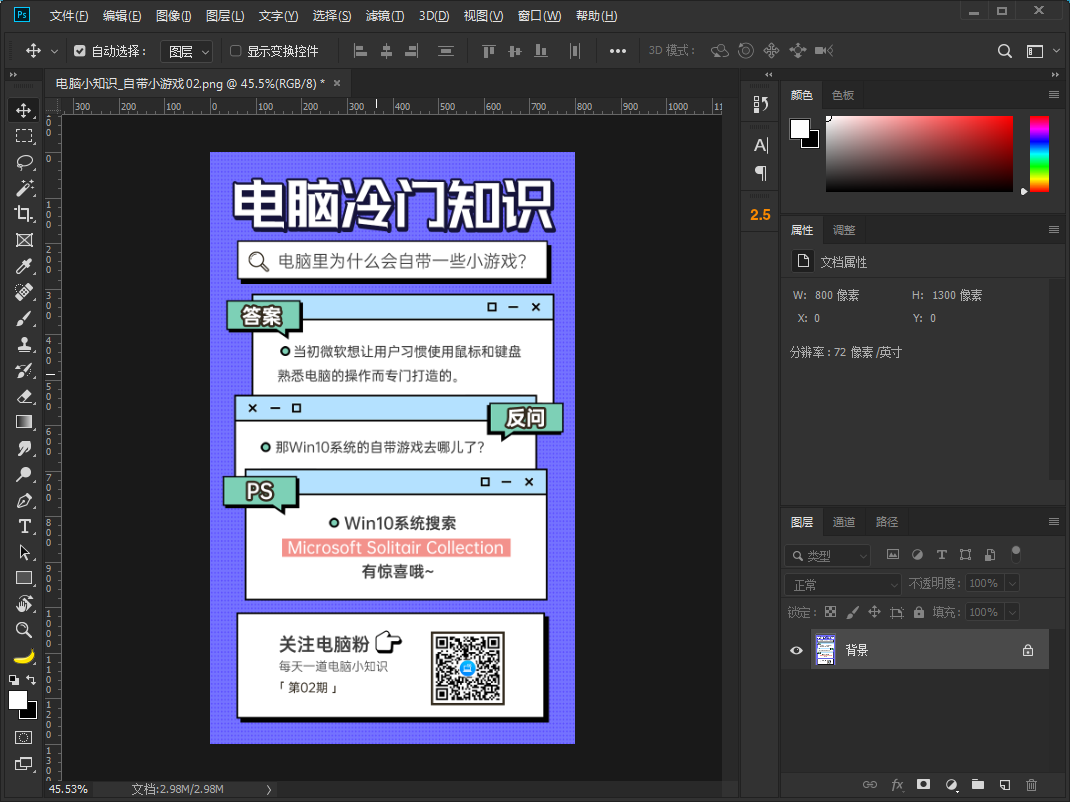1070x802 pixels.
Task: Open the 不透明度 100% dropdown
Action: tap(1013, 583)
